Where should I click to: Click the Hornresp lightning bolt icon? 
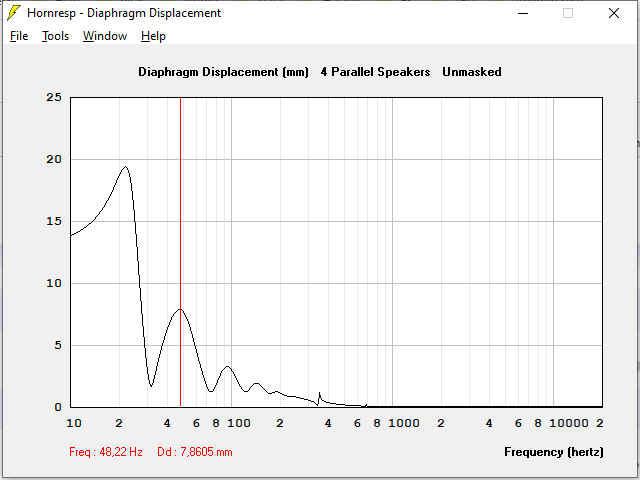coord(14,13)
